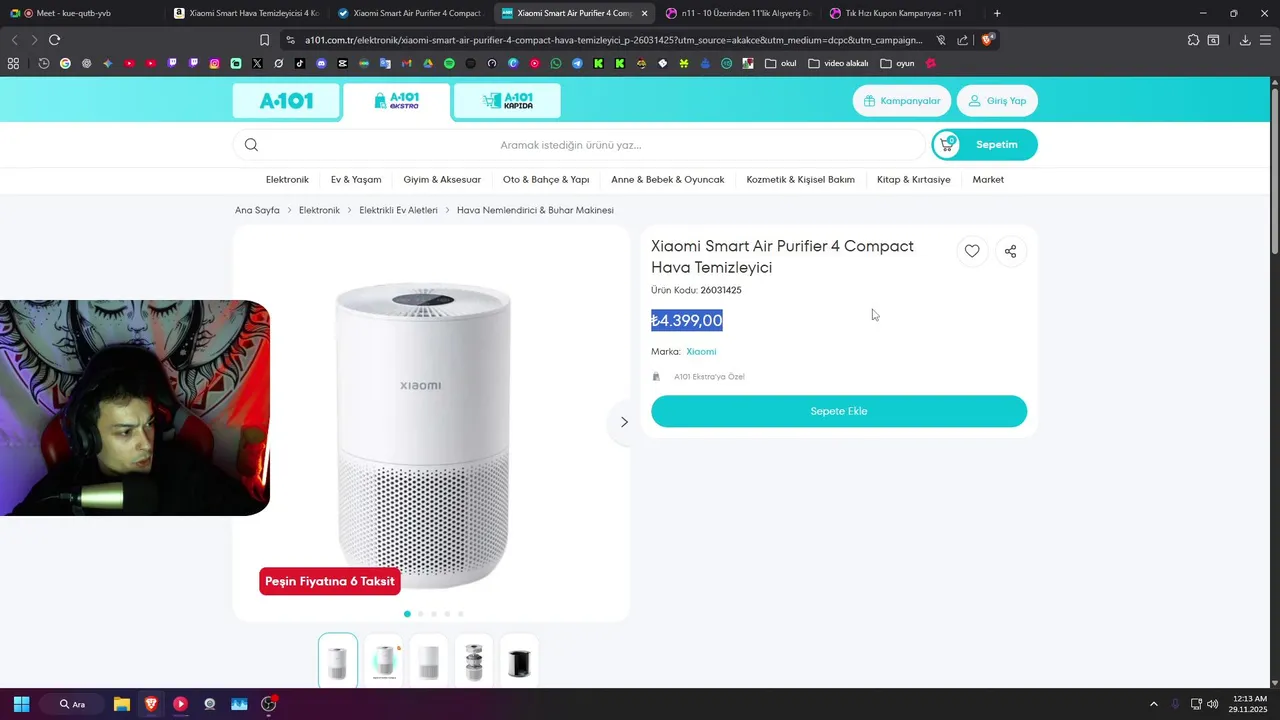The image size is (1280, 720).
Task: Select the exploded filter view thumbnail
Action: tap(474, 660)
